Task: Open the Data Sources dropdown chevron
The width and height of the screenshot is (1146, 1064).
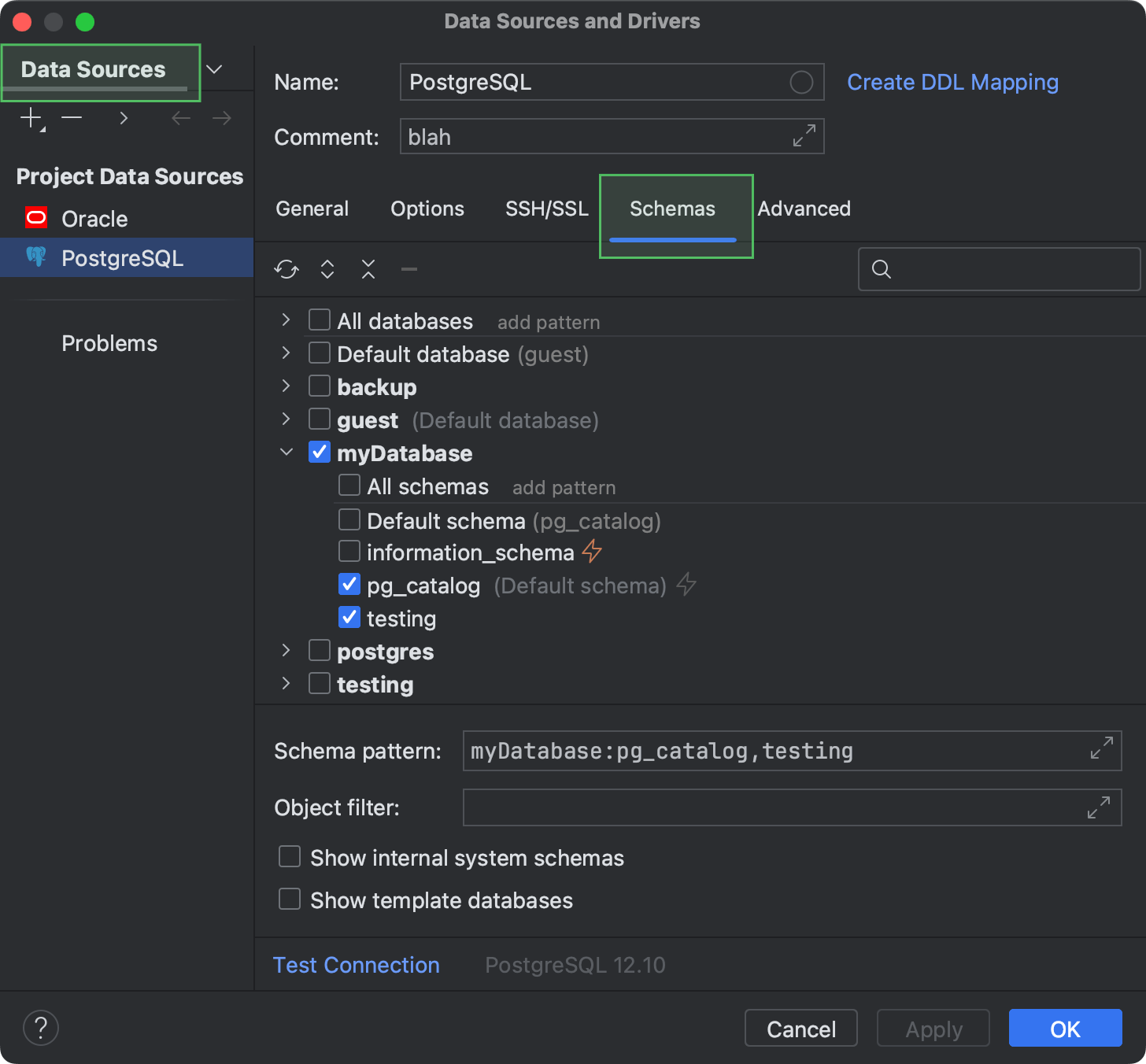Action: pos(213,69)
